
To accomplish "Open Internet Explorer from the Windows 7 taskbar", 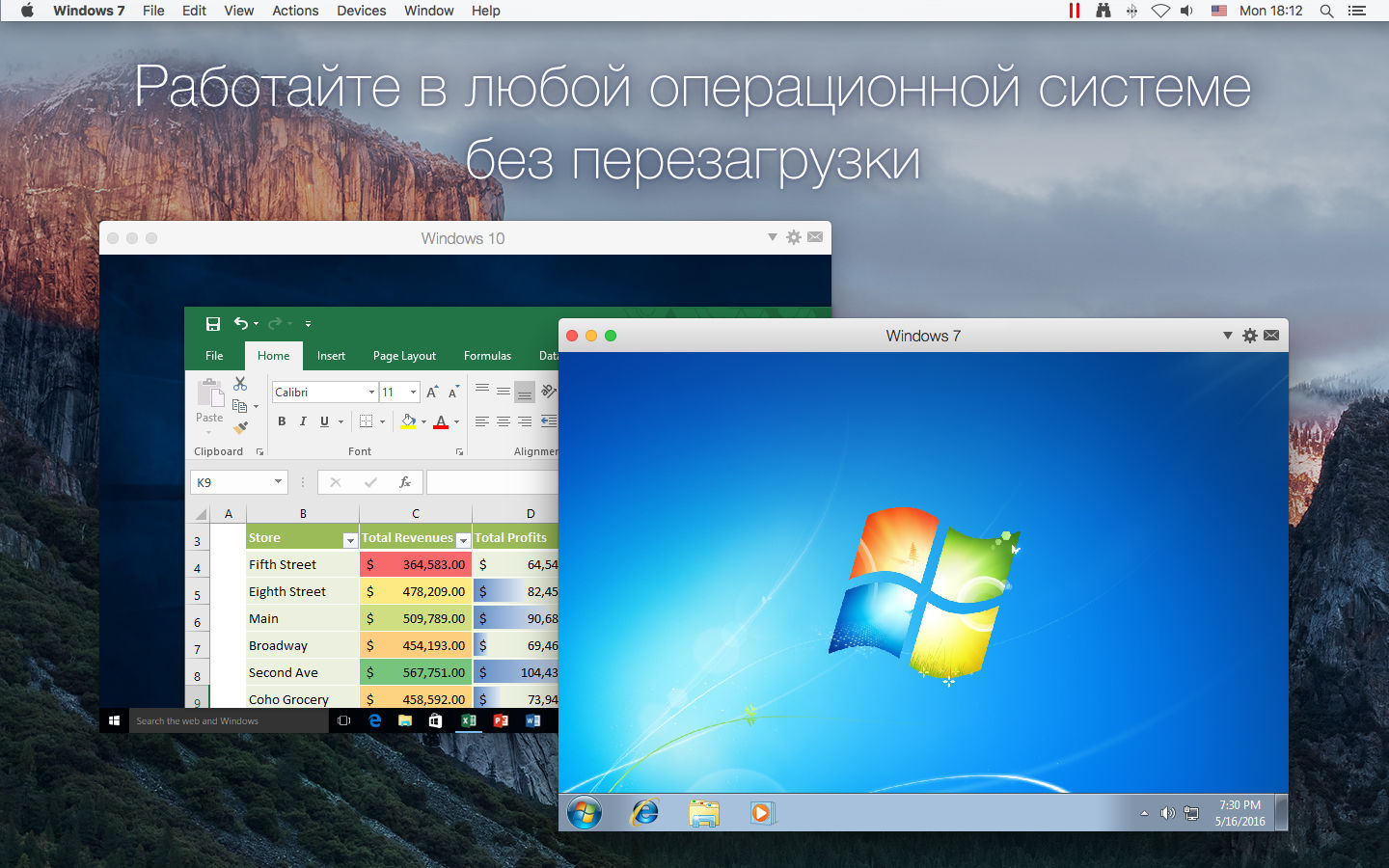I will point(644,812).
